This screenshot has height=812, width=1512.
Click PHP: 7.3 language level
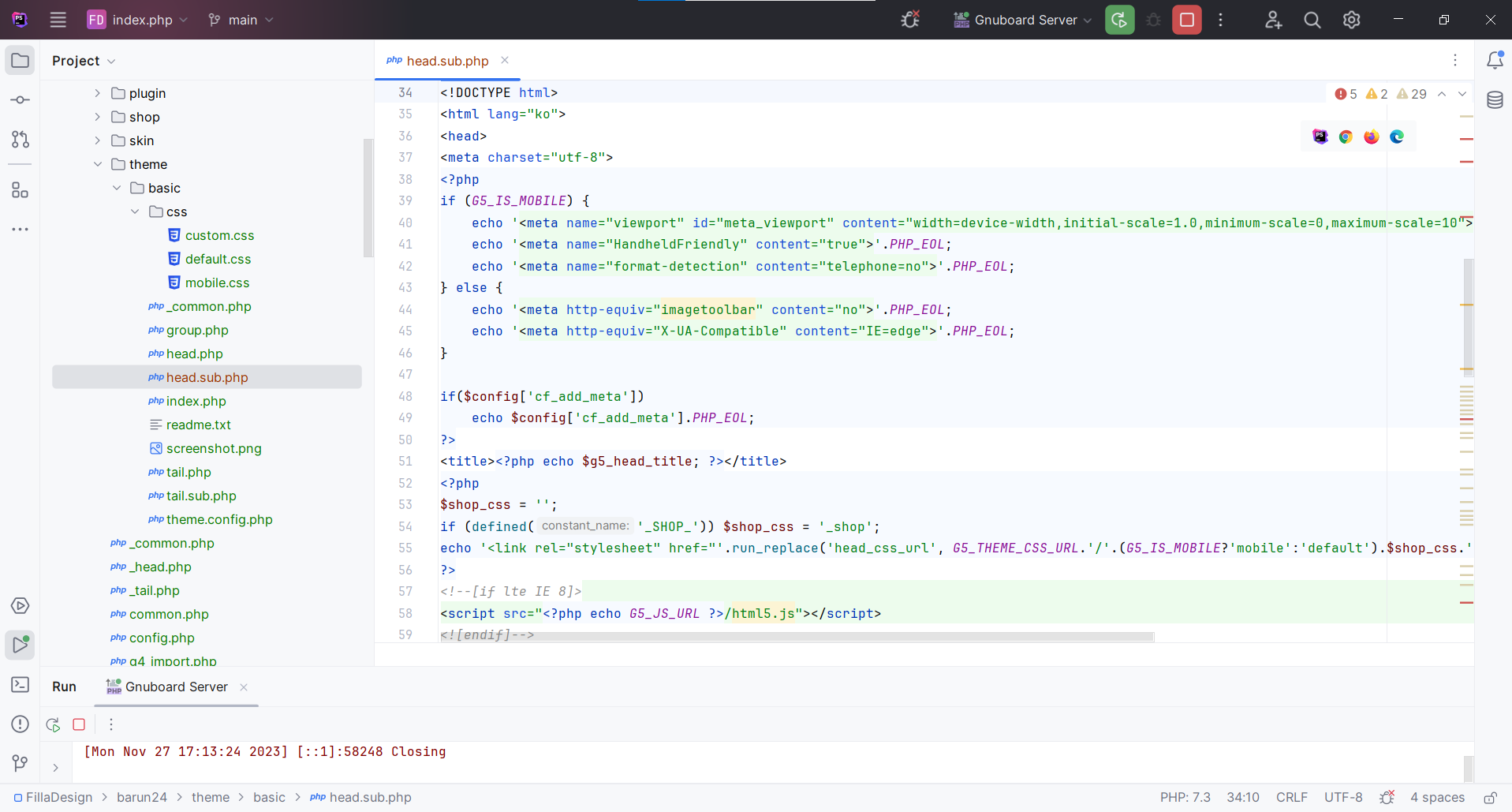pos(1185,798)
